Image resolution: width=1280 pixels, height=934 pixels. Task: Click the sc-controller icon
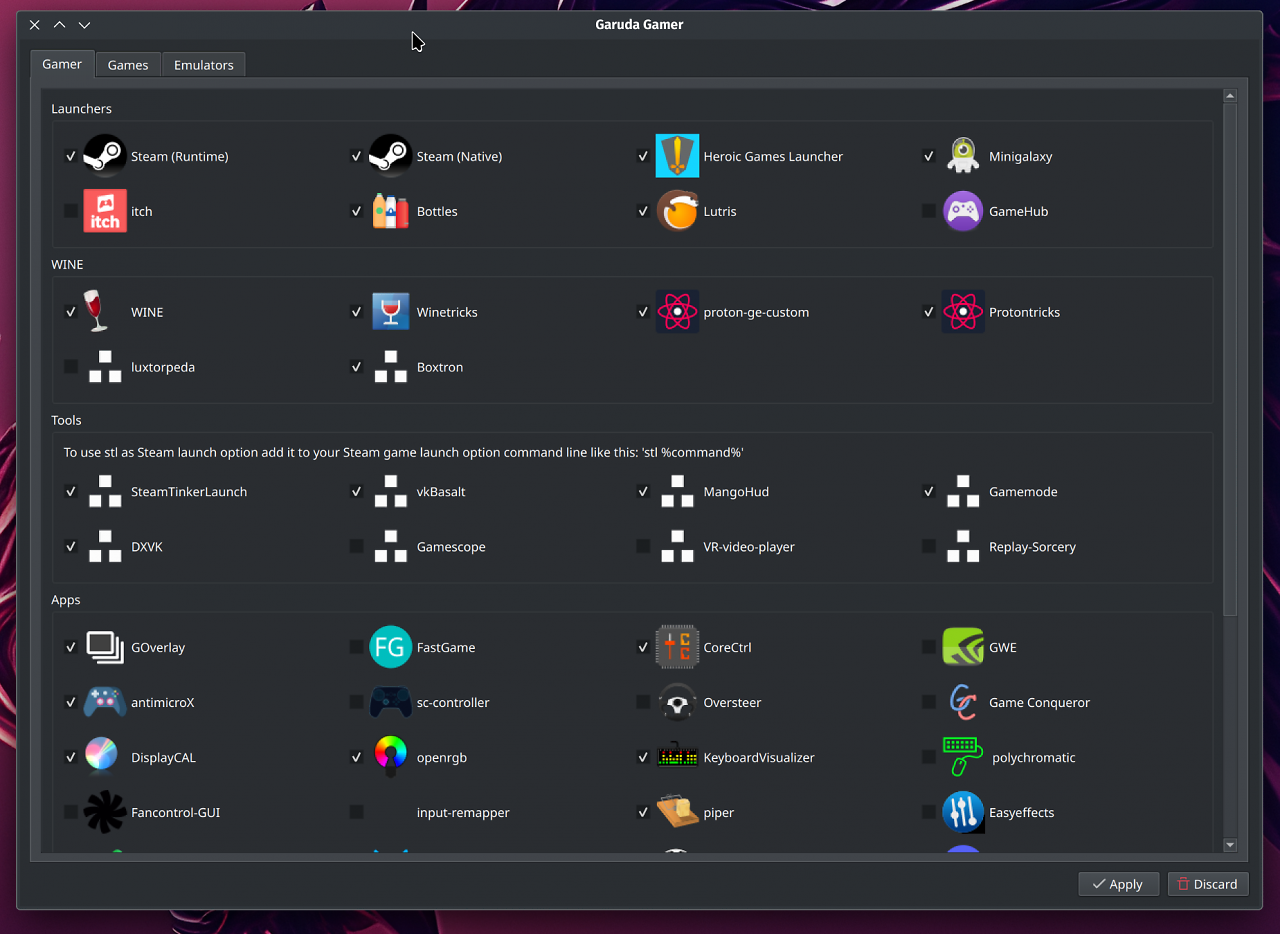point(391,702)
